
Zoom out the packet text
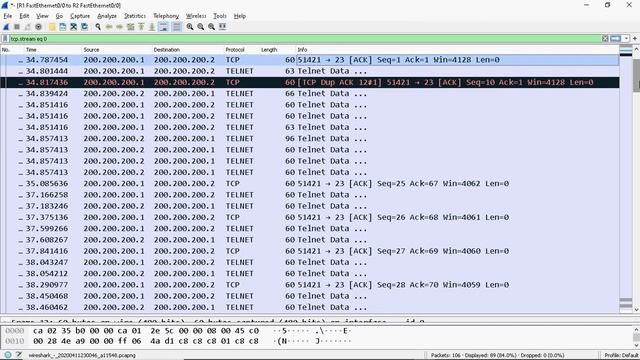200,27
